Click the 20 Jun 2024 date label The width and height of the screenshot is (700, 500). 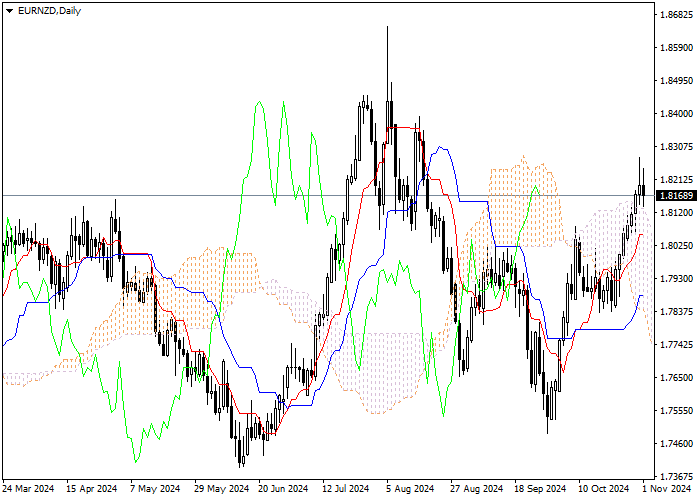pos(284,489)
